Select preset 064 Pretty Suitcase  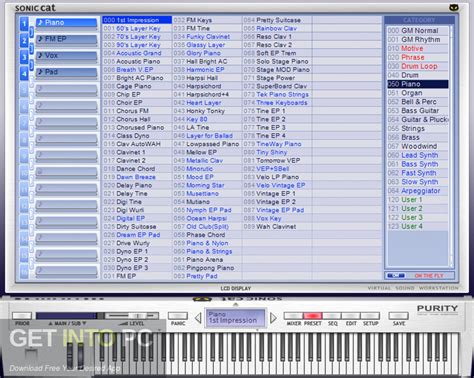[277, 20]
